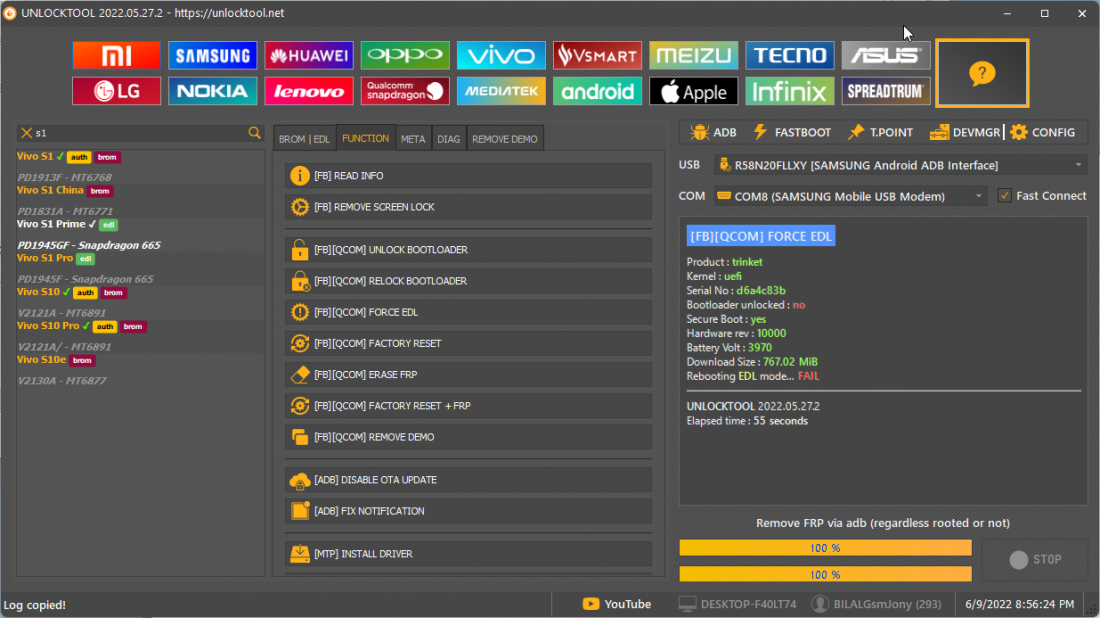Select Vivo S1 Pro model
The image size is (1100, 618).
(45, 257)
